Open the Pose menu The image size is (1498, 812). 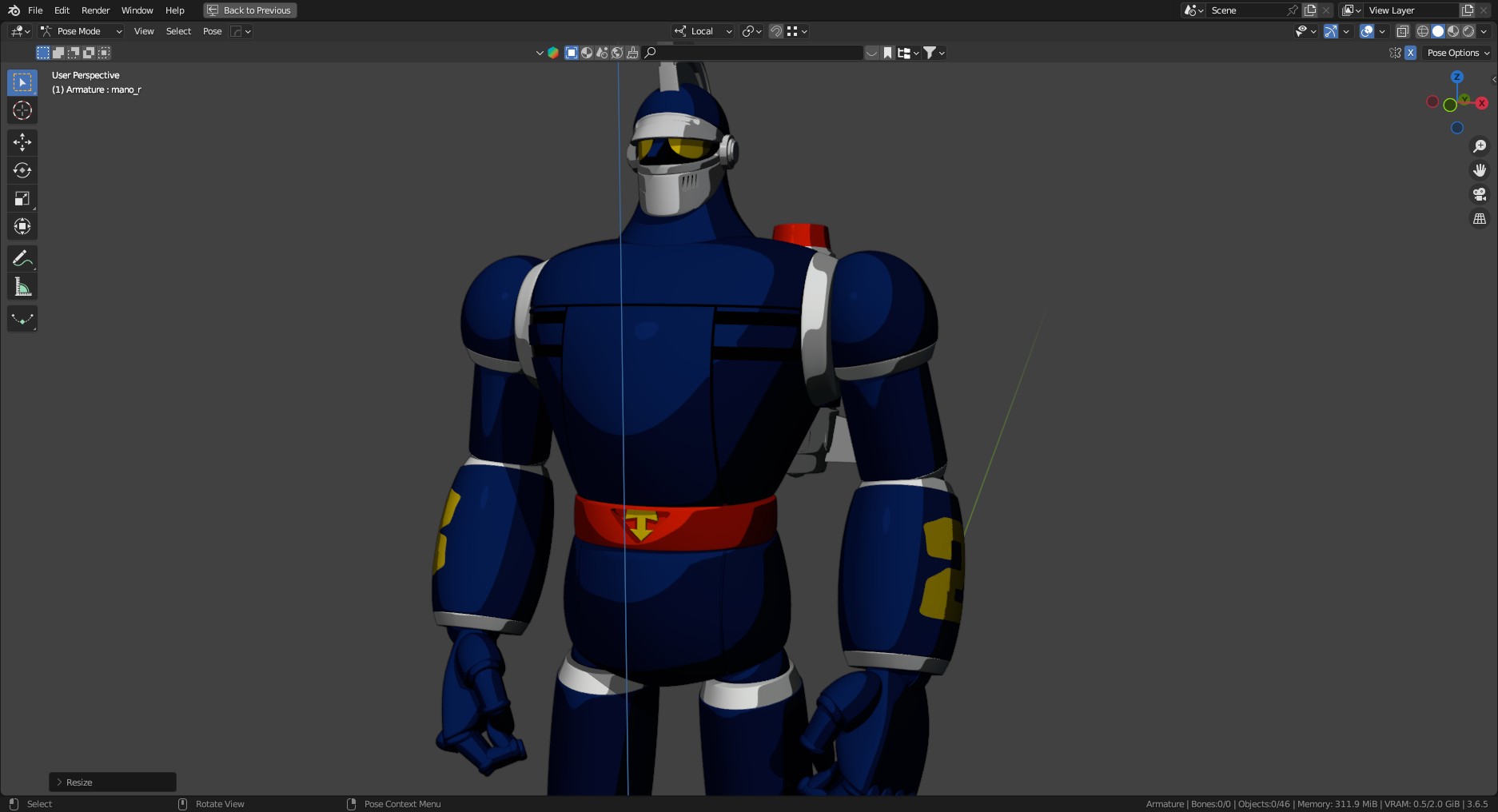[212, 31]
